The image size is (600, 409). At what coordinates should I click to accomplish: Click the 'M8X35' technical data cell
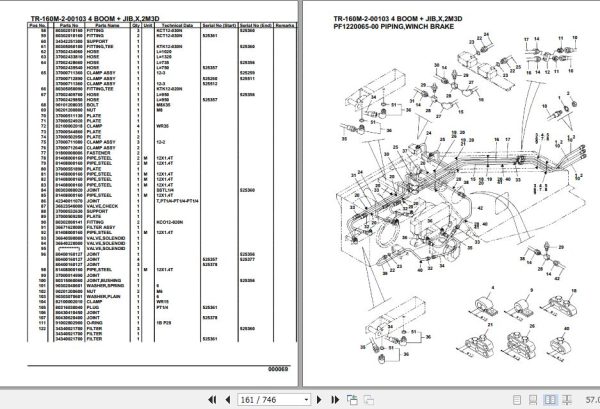[x=163, y=104]
